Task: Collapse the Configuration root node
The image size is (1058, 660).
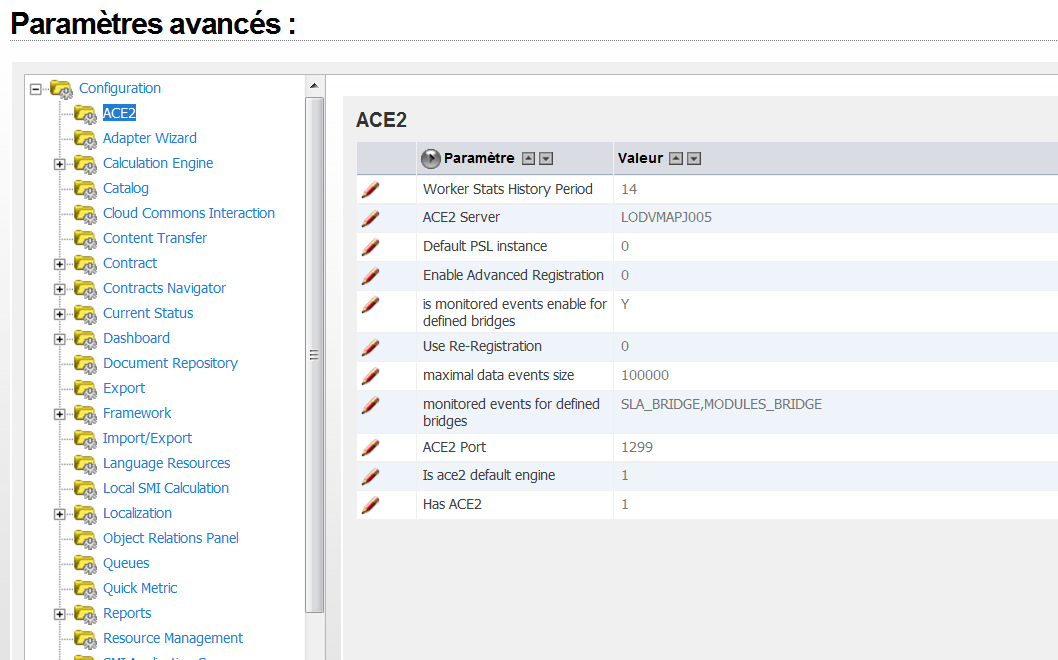Action: 34,88
